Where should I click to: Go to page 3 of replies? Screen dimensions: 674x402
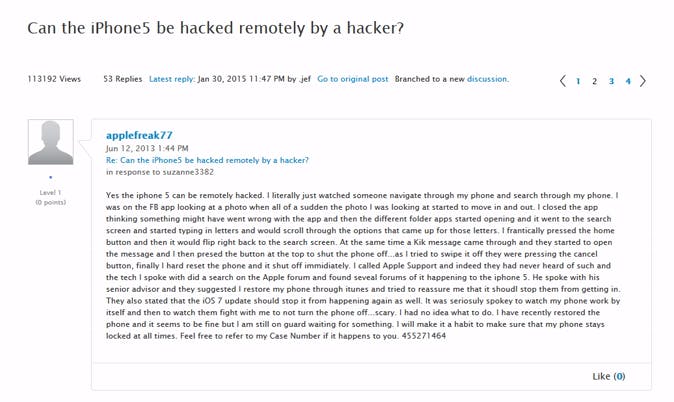pyautogui.click(x=611, y=81)
